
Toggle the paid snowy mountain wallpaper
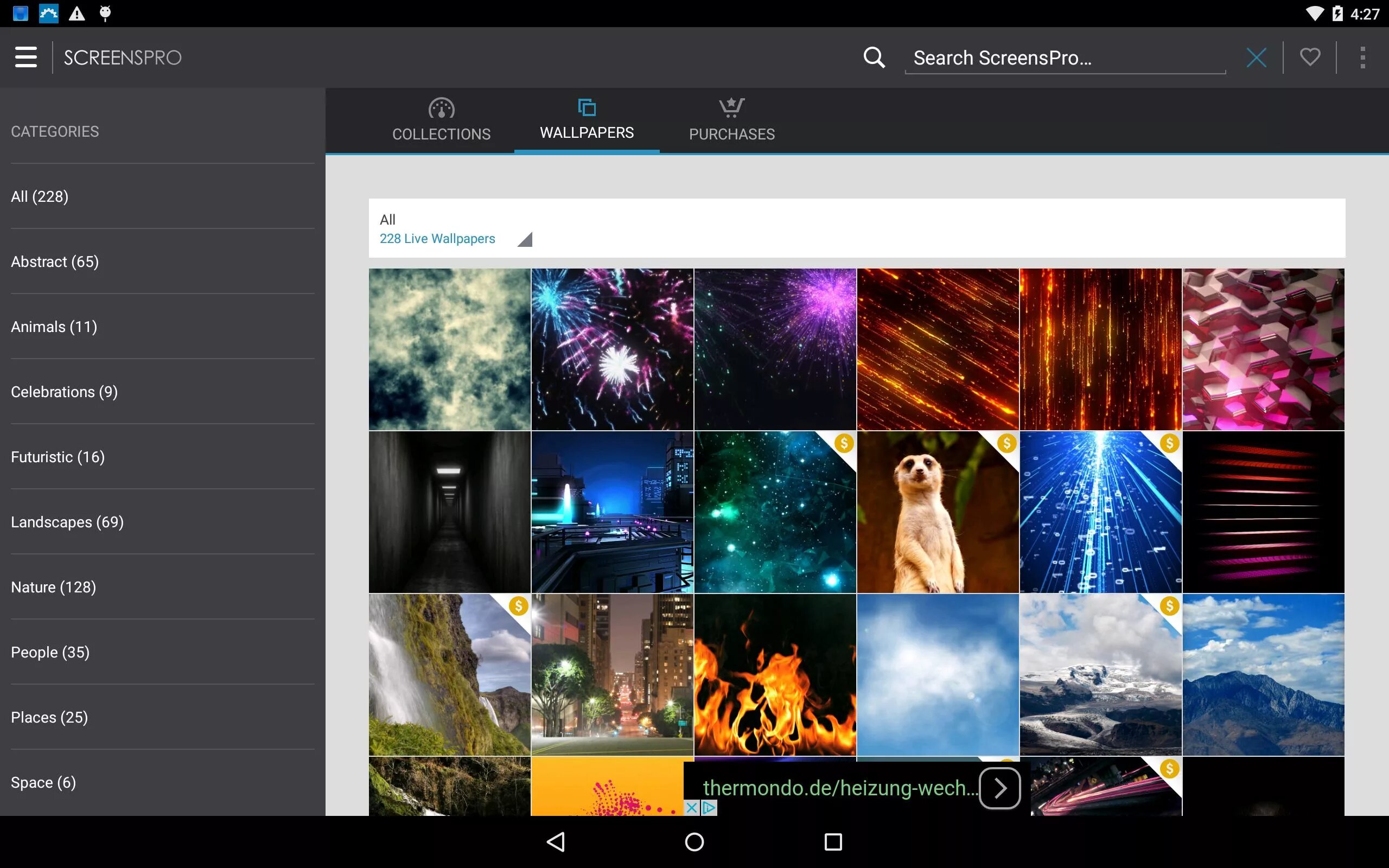(1100, 675)
